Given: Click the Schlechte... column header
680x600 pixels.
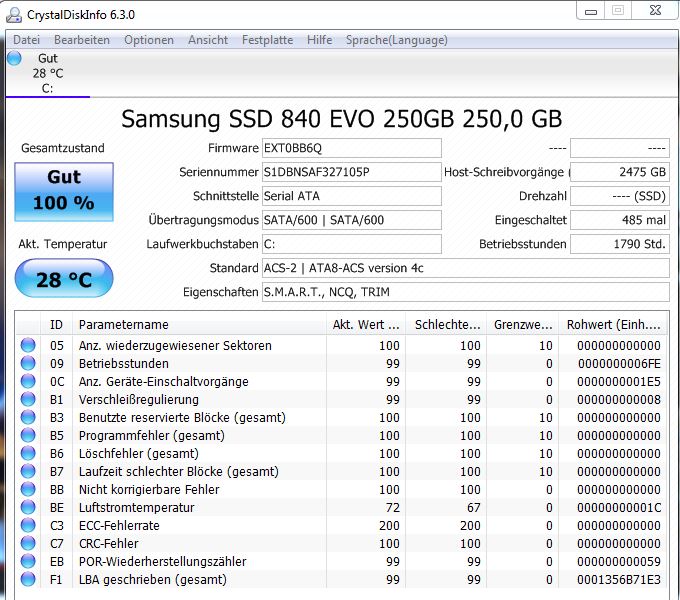Looking at the screenshot, I should [x=447, y=325].
